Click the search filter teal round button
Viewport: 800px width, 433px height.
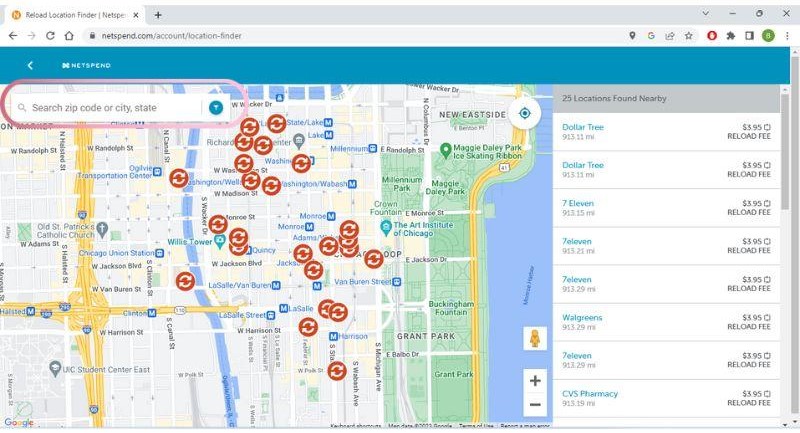(216, 108)
